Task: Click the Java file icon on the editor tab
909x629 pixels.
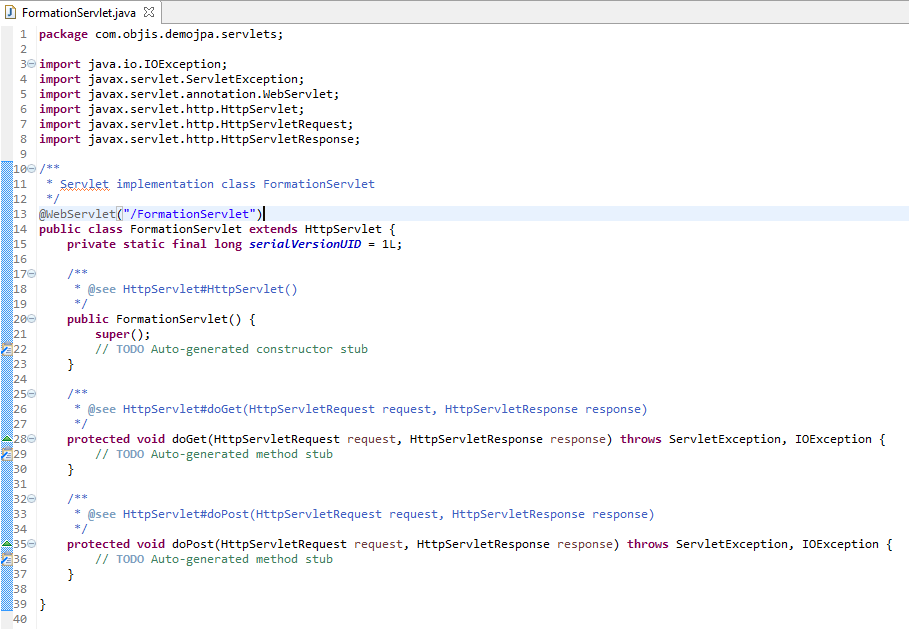Action: (x=10, y=13)
